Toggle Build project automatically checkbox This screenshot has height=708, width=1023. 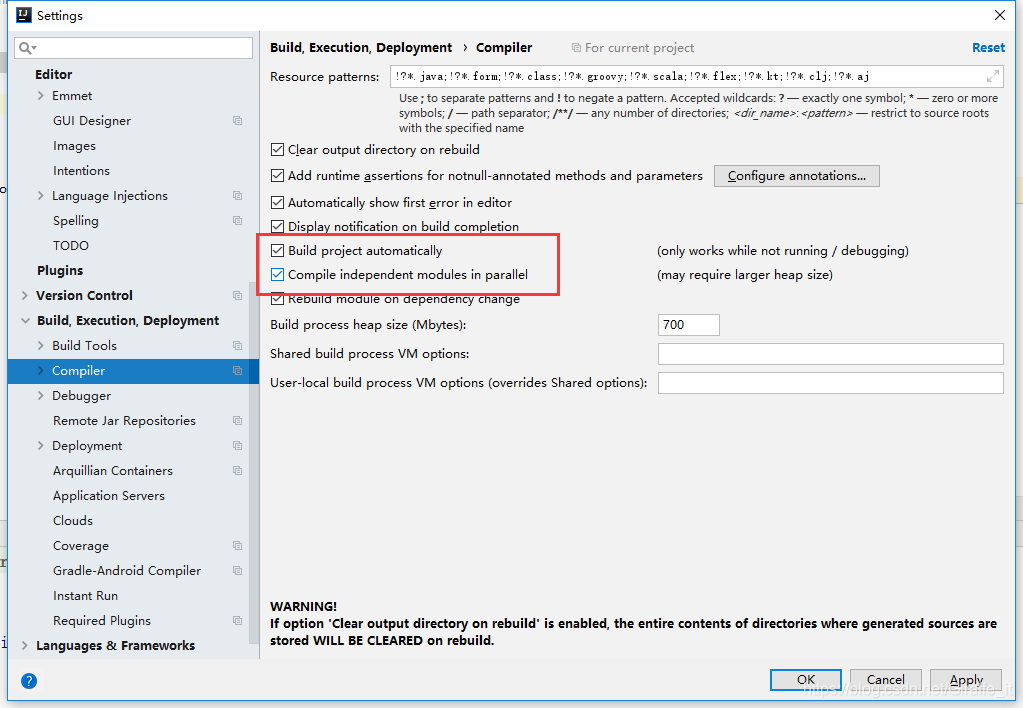click(277, 251)
